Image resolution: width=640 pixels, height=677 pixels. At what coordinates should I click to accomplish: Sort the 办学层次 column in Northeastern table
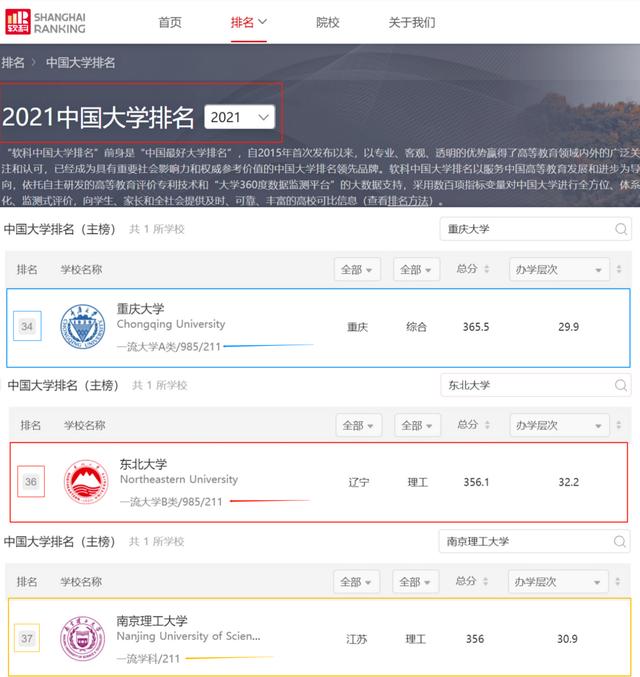[619, 425]
